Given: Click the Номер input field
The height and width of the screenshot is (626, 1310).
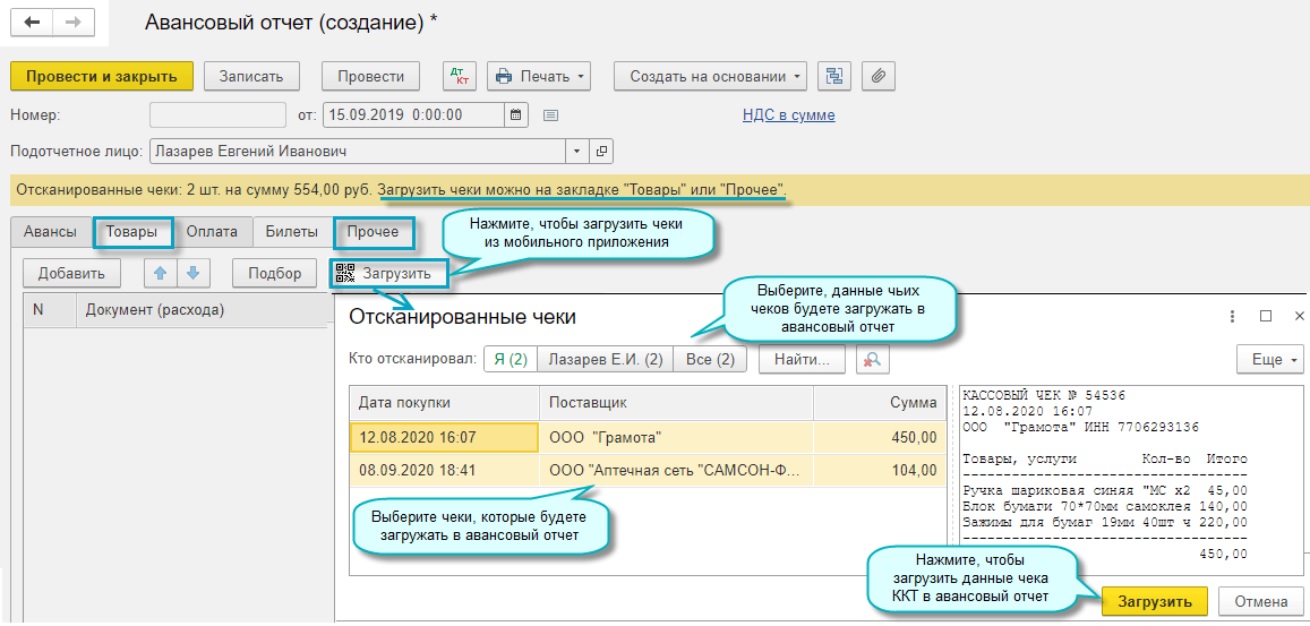Looking at the screenshot, I should pos(218,115).
